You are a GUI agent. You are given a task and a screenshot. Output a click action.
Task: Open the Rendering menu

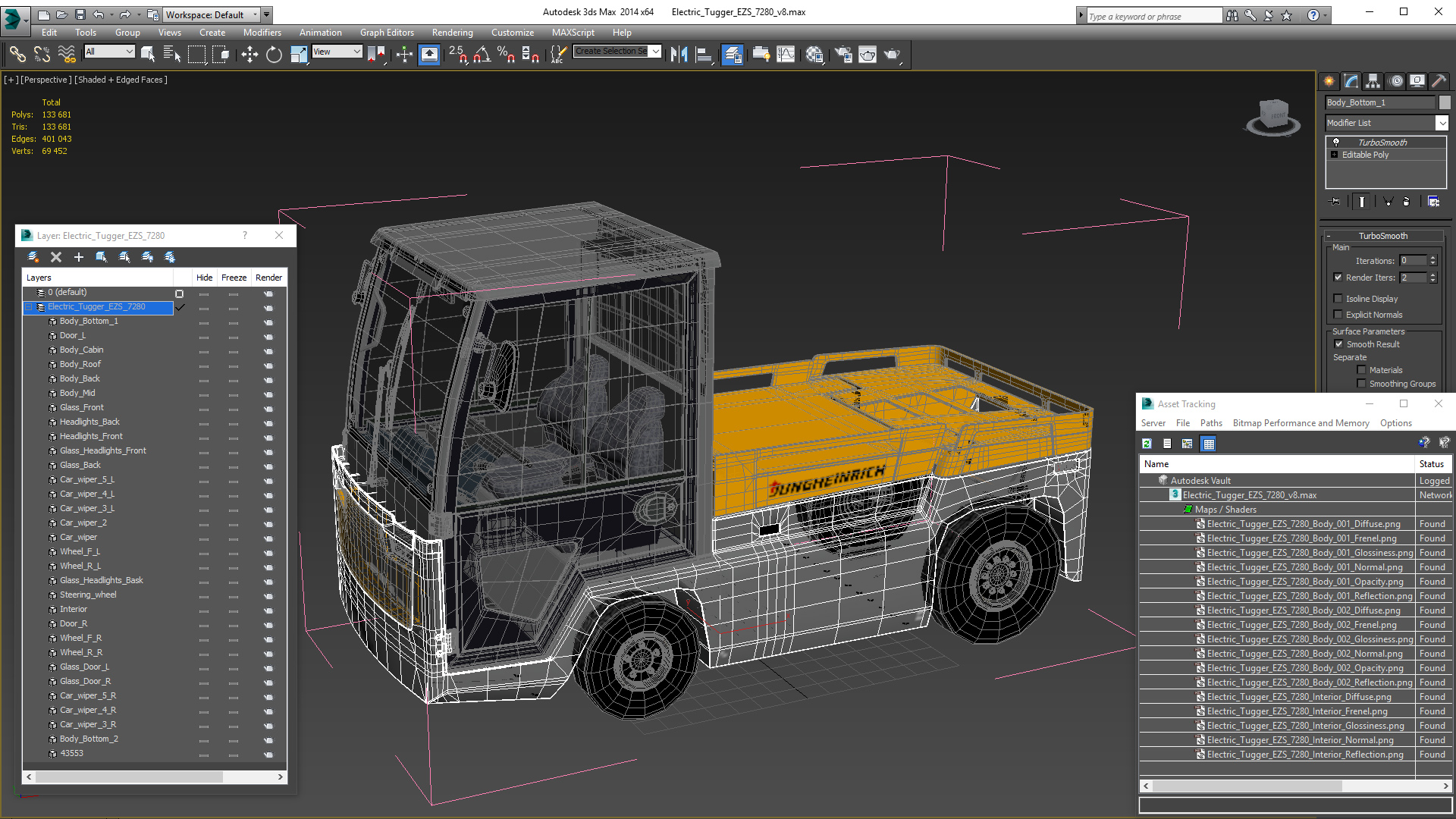(x=452, y=33)
